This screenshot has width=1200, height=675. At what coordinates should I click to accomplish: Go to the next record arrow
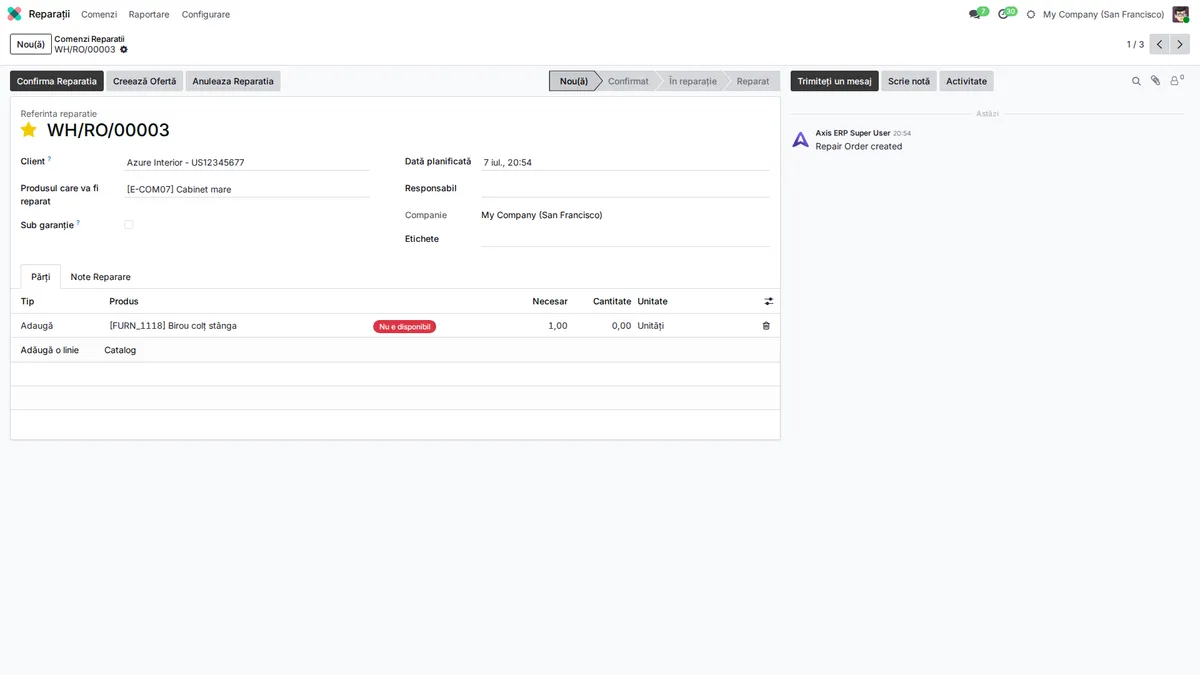tap(1180, 44)
